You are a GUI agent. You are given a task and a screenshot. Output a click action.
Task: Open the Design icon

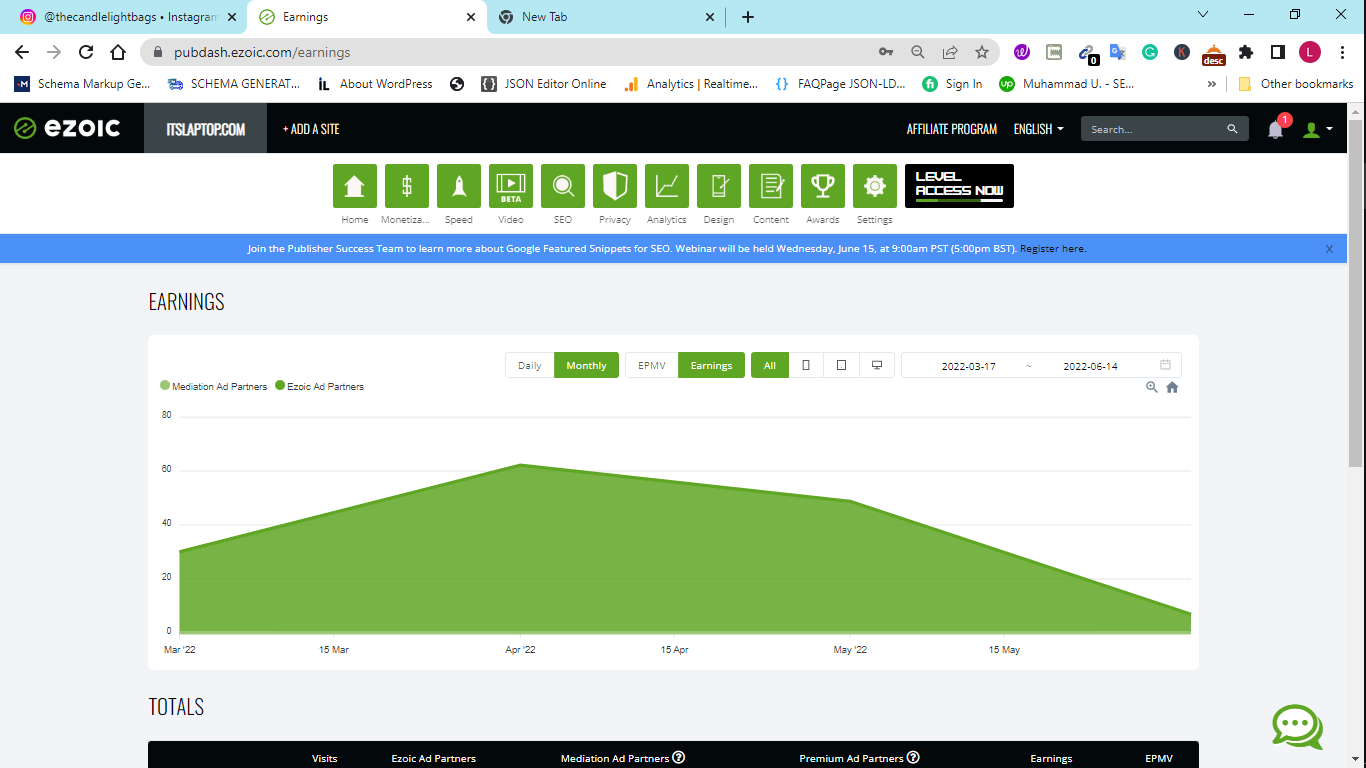718,186
